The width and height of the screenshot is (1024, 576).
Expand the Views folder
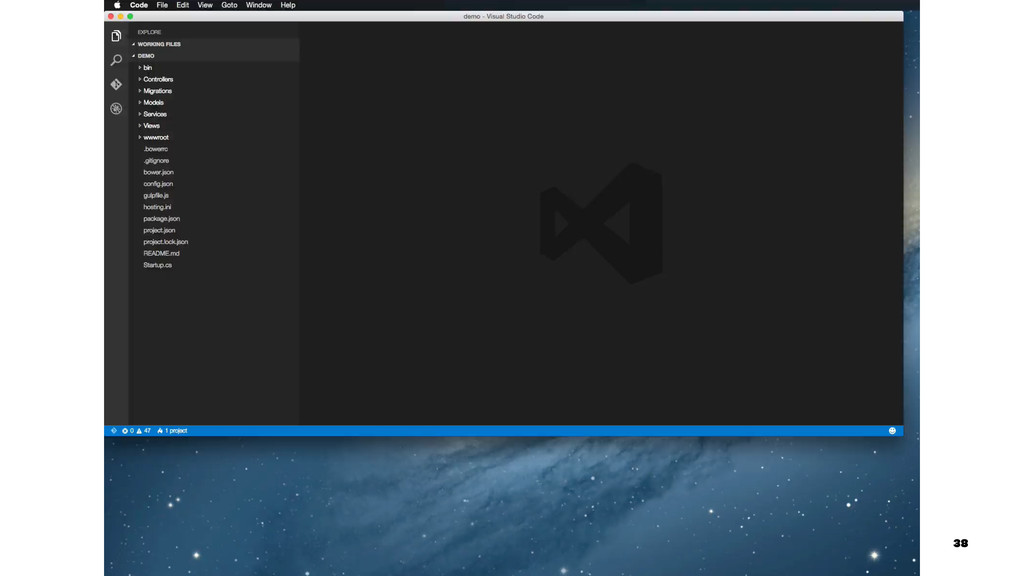151,126
